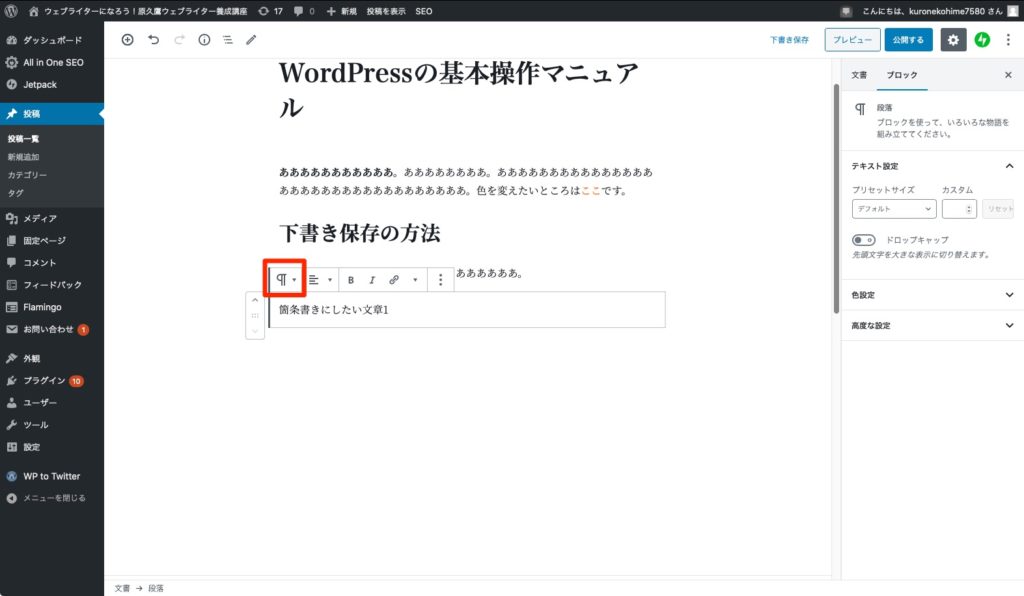Switch to the 文書 tab
The height and width of the screenshot is (596, 1024).
859,75
